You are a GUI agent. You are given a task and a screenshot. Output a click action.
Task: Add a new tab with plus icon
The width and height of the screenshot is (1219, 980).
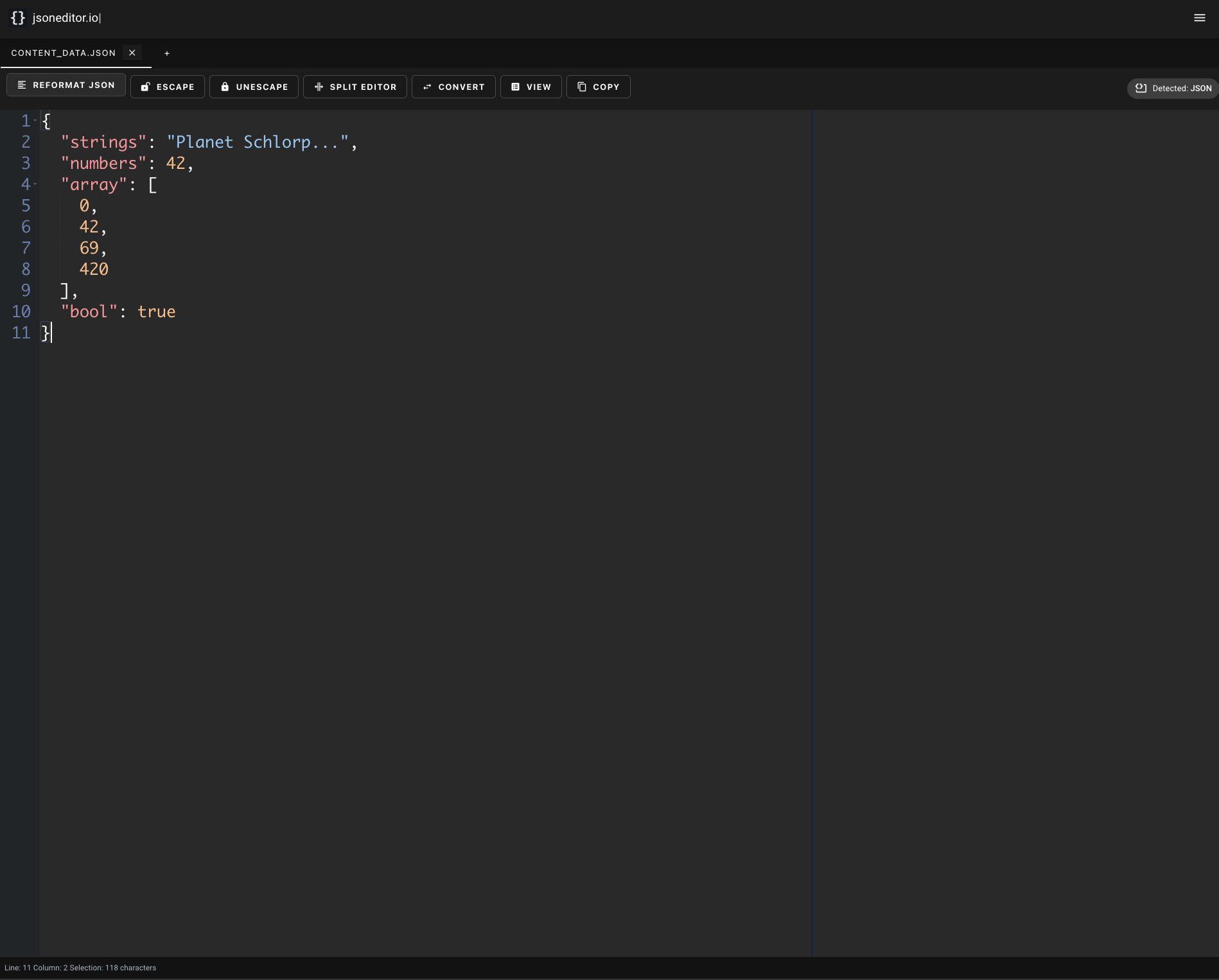(x=167, y=53)
